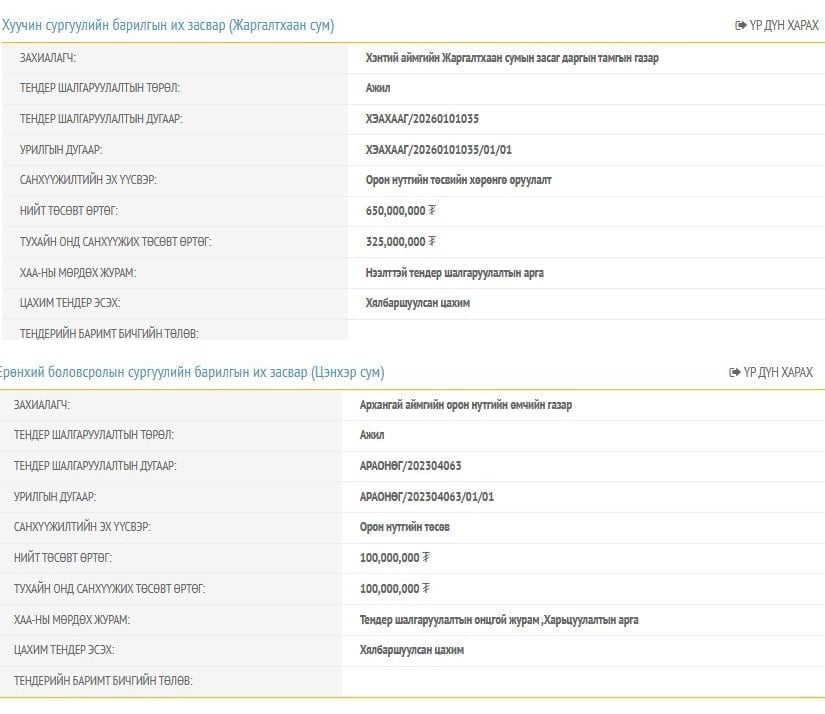
Task: Click the 650,000,000 total budget amount
Action: tap(396, 211)
